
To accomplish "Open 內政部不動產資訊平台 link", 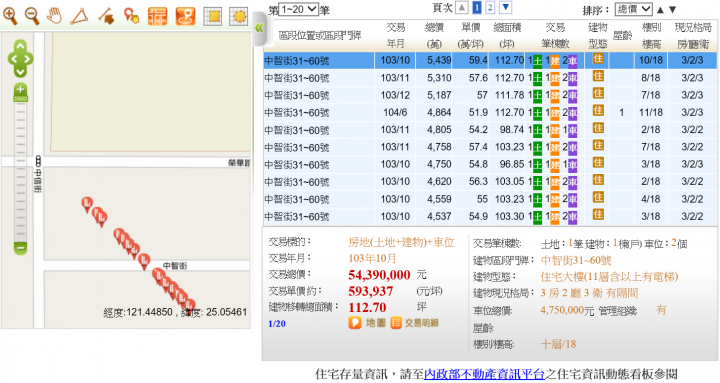I will coord(484,374).
